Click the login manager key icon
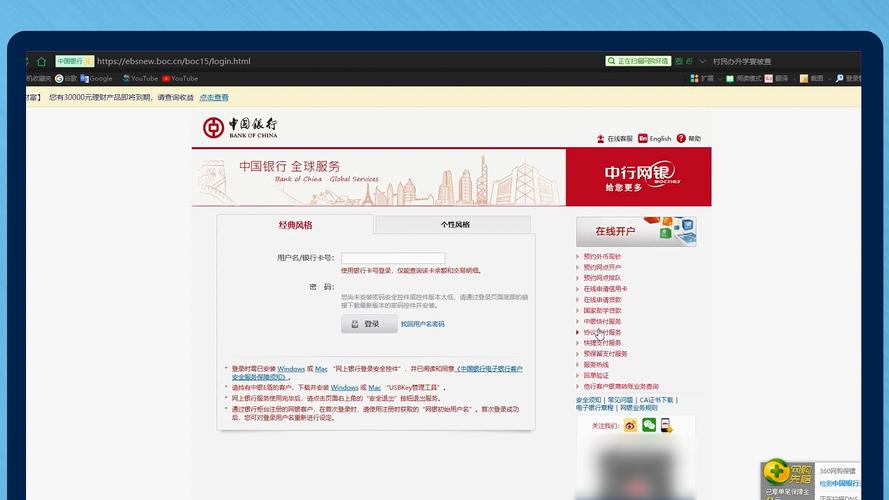The height and width of the screenshot is (500, 889). coord(840,78)
